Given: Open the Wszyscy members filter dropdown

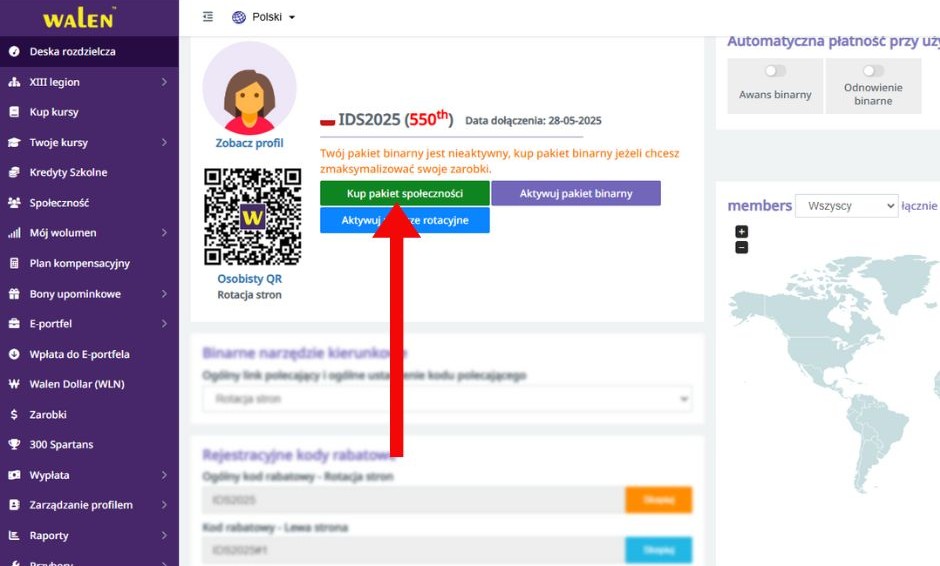Looking at the screenshot, I should [846, 206].
